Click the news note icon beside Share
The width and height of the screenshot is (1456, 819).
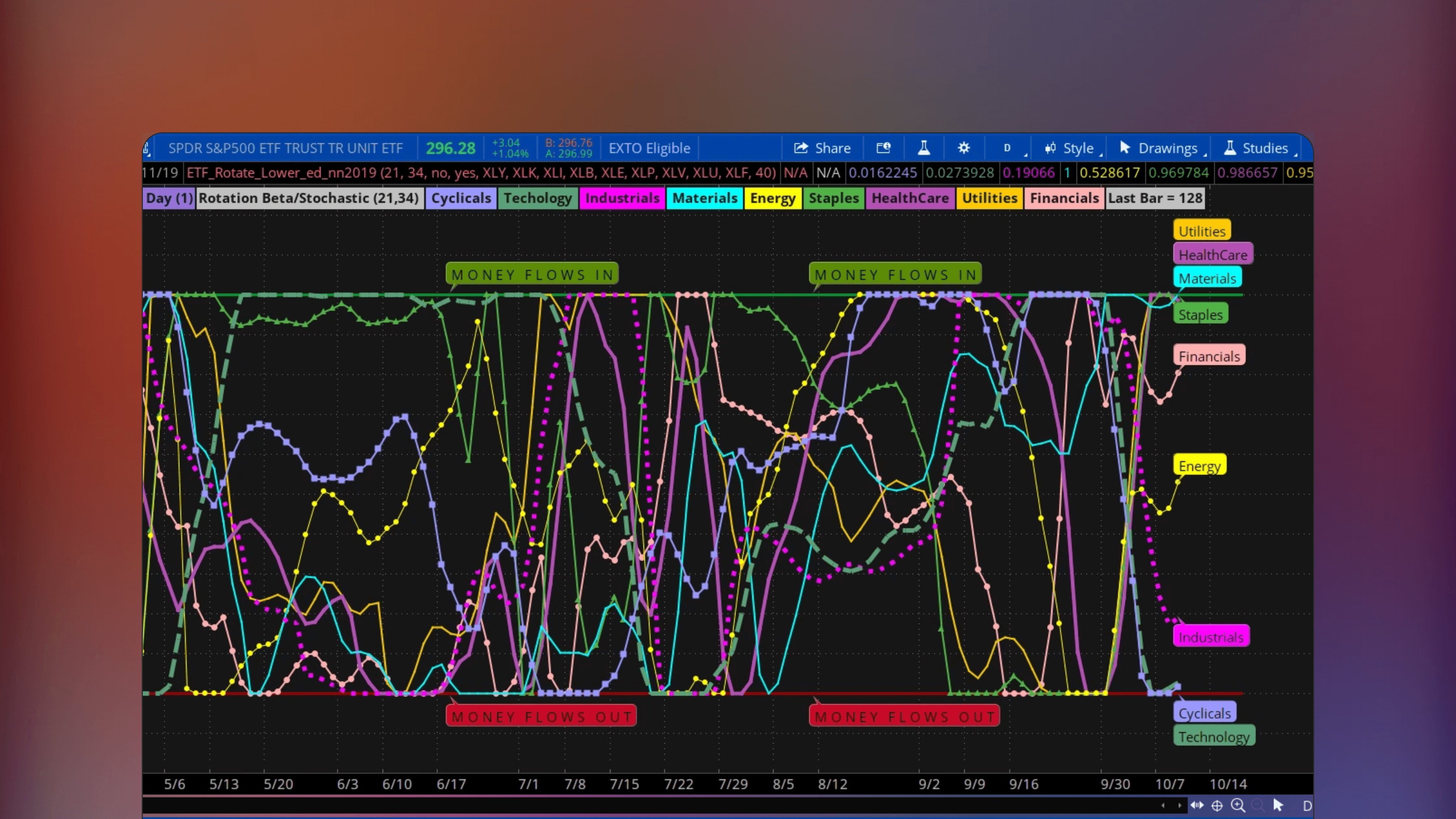point(883,148)
